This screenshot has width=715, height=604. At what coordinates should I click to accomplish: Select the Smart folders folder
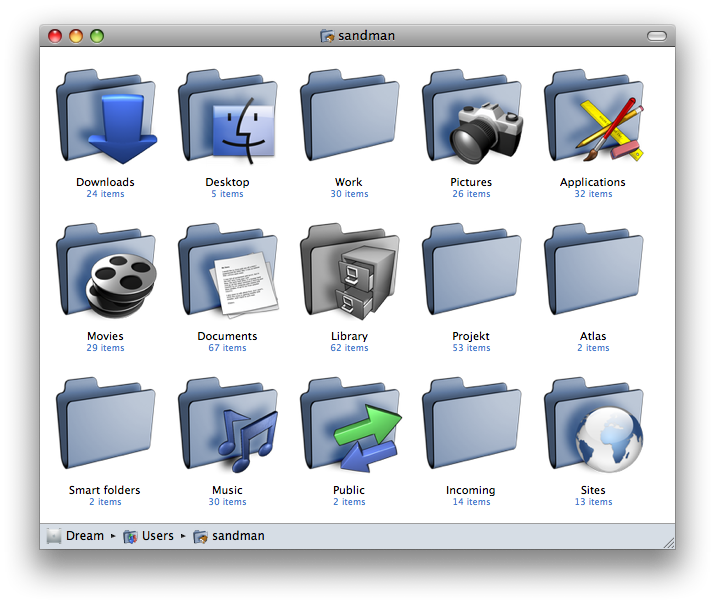[106, 428]
